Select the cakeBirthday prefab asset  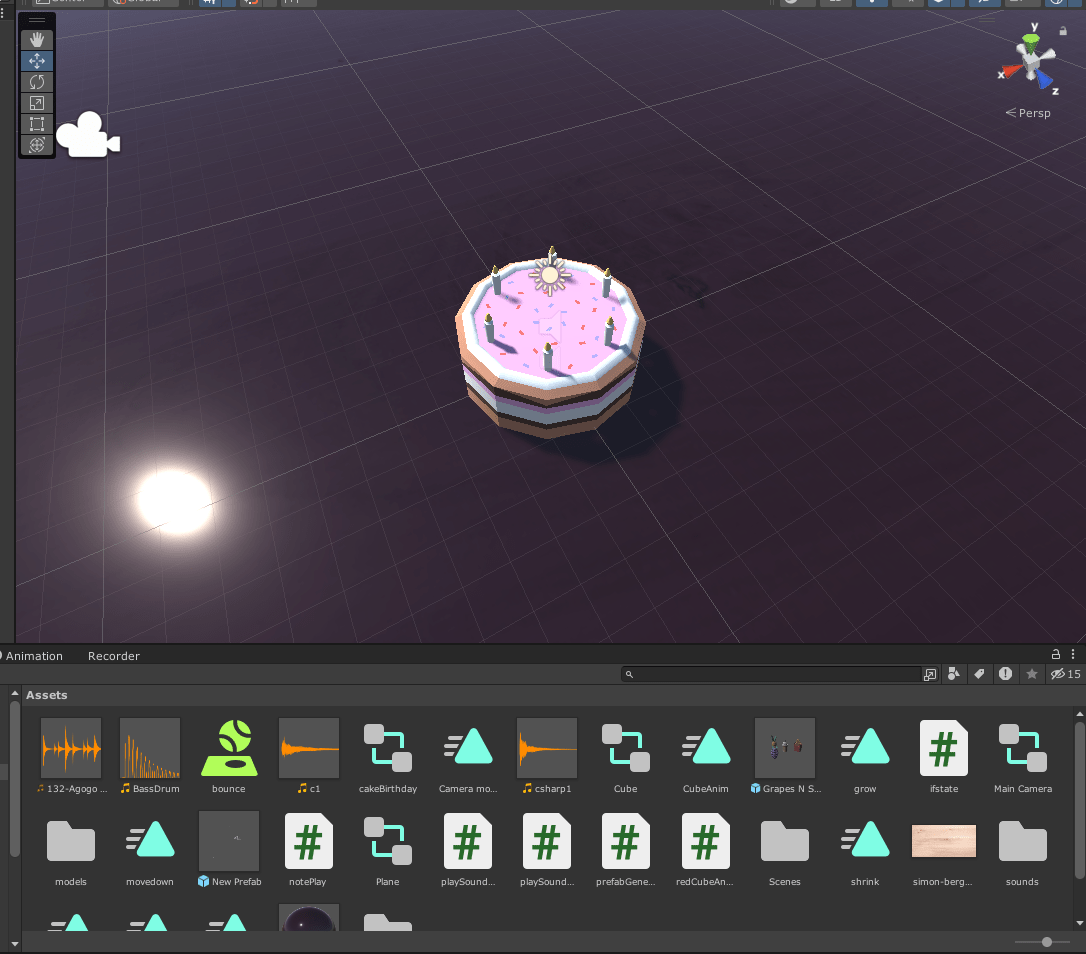coord(387,748)
